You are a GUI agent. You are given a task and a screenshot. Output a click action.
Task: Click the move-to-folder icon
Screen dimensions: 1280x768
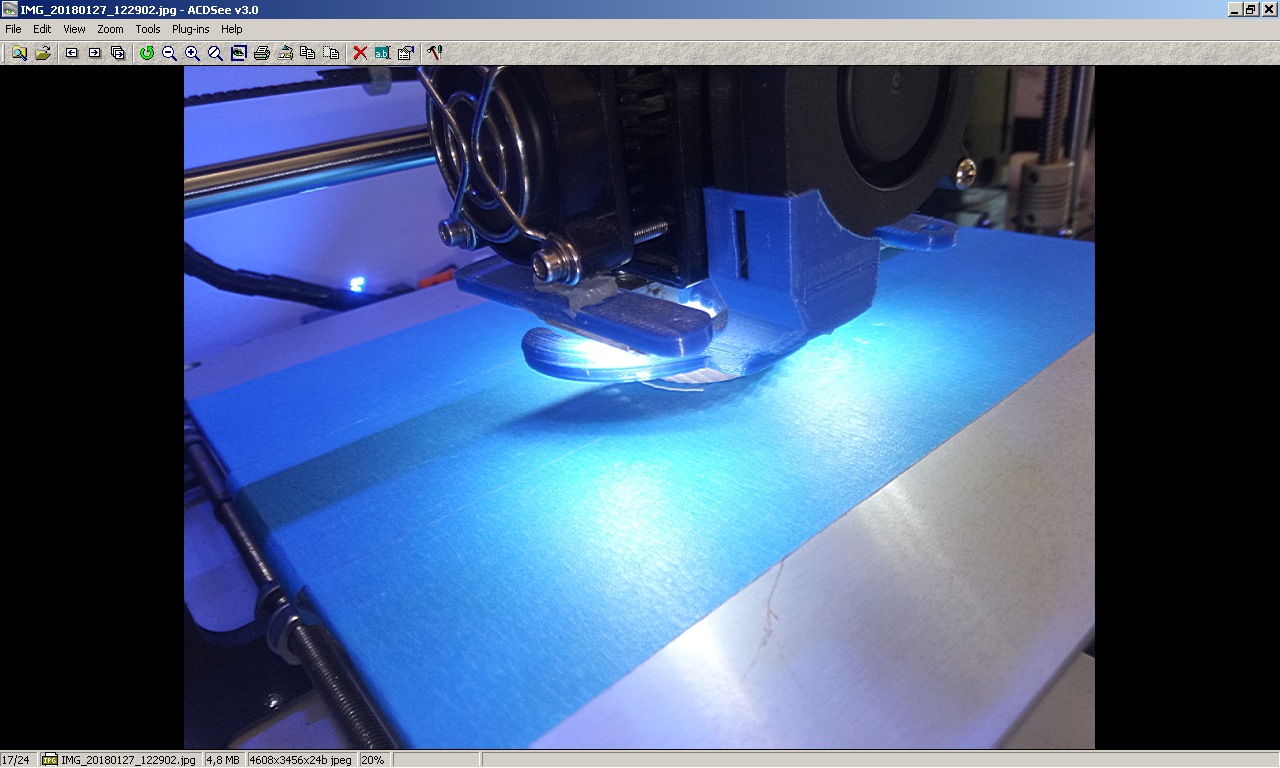coord(331,53)
